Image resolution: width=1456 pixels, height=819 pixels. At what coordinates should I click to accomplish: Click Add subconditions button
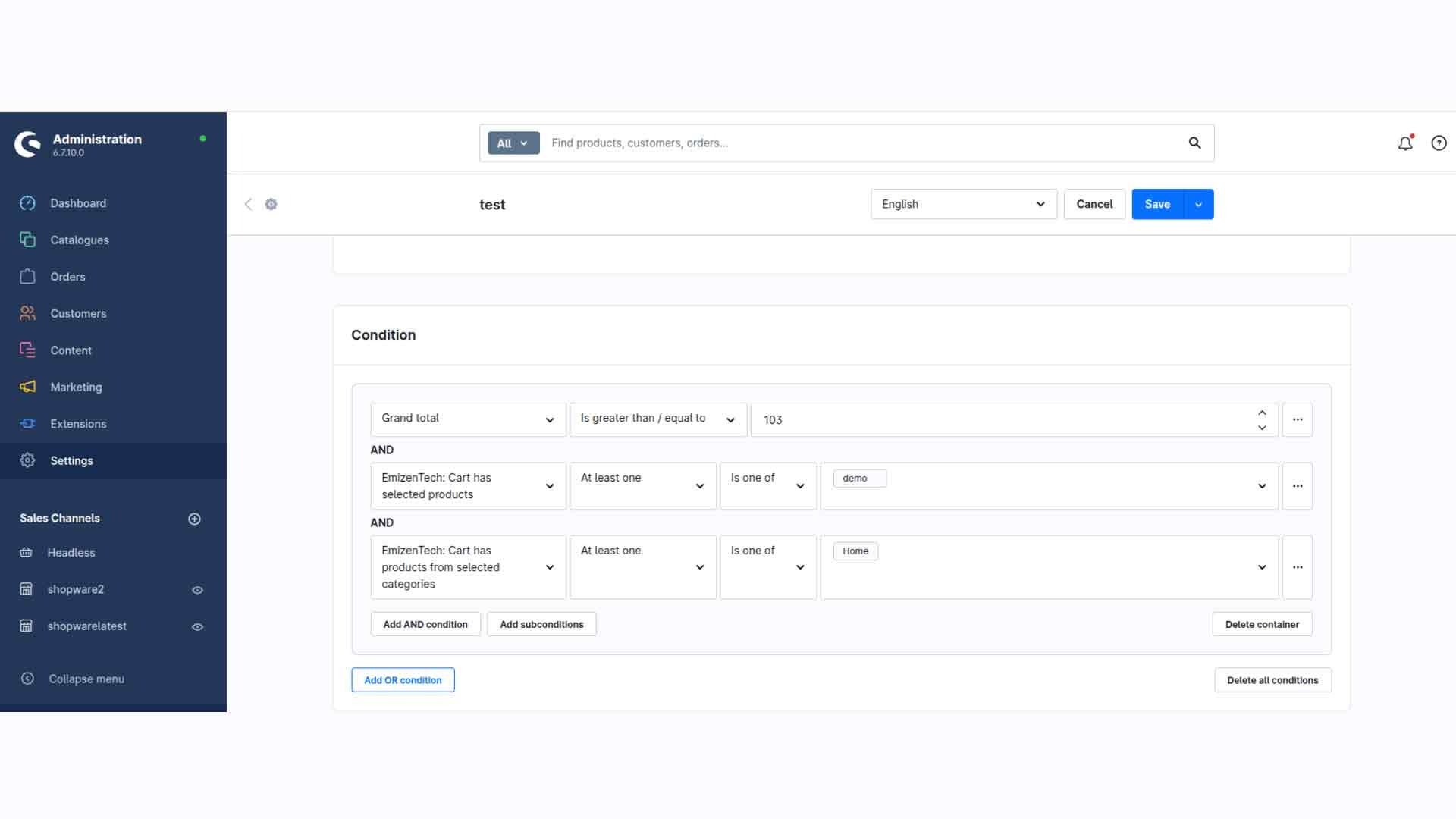[541, 624]
